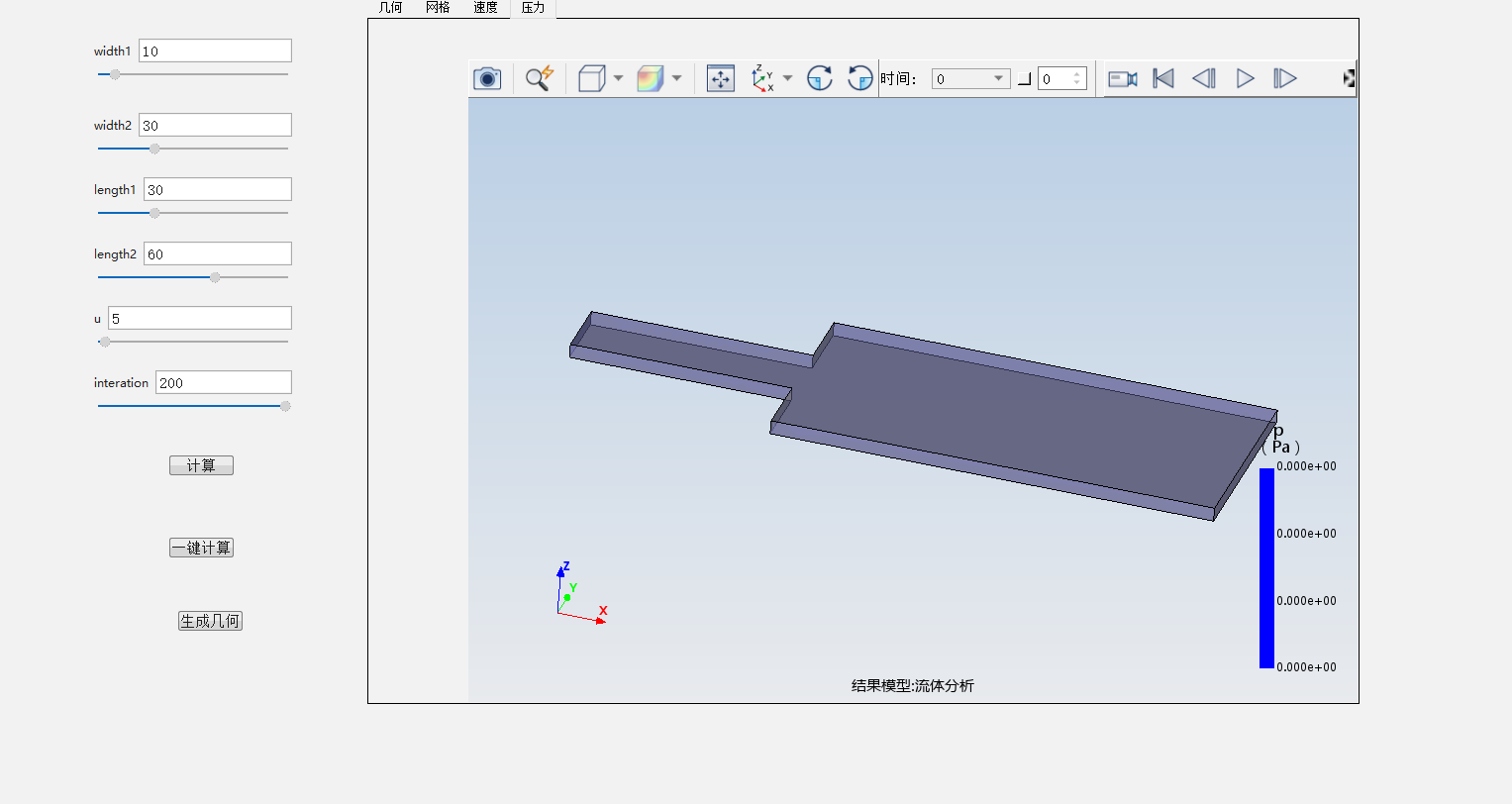
Task: Open the cube view mode dropdown arrow
Action: tap(619, 78)
